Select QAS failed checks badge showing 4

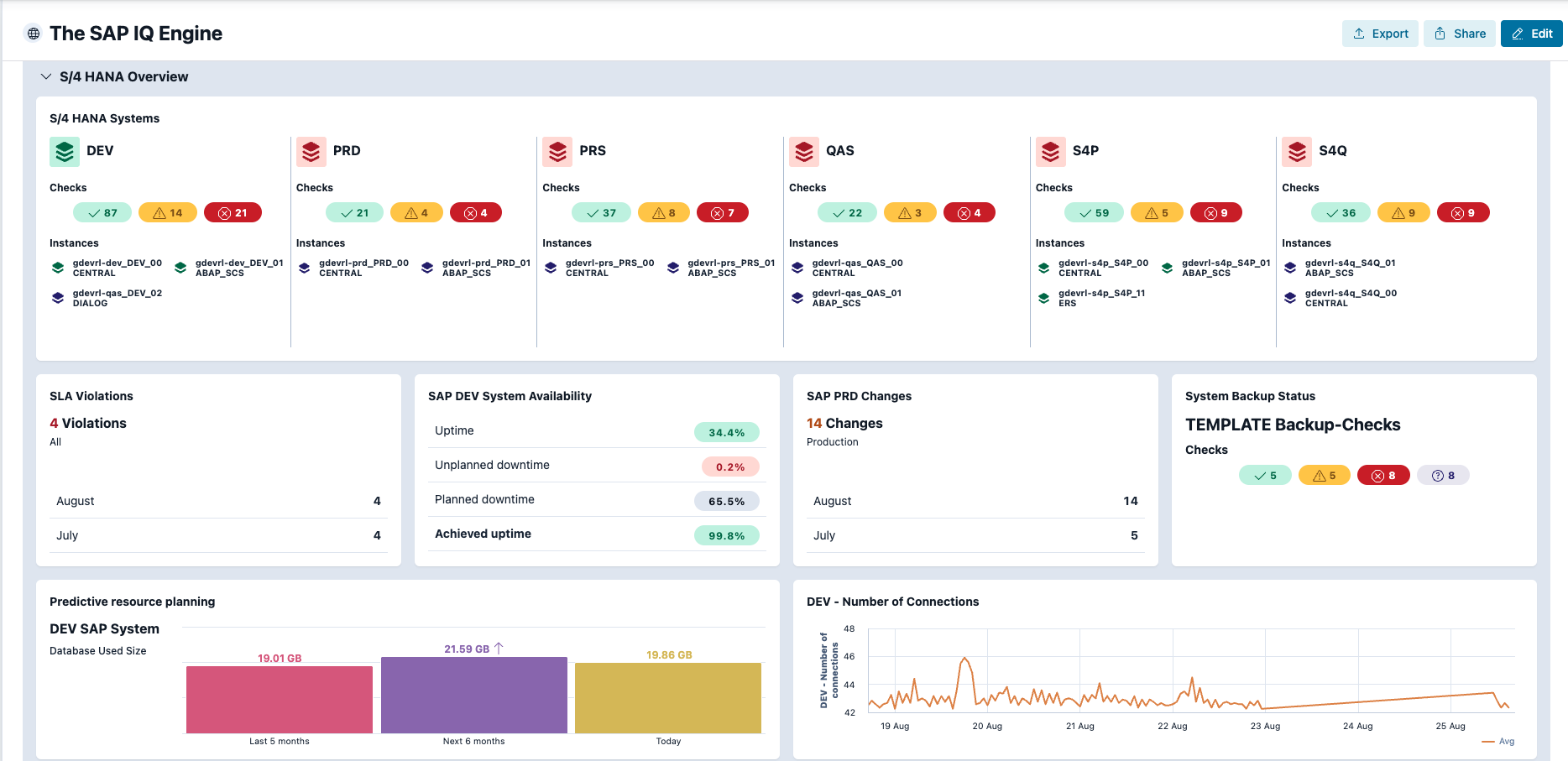pyautogui.click(x=970, y=212)
